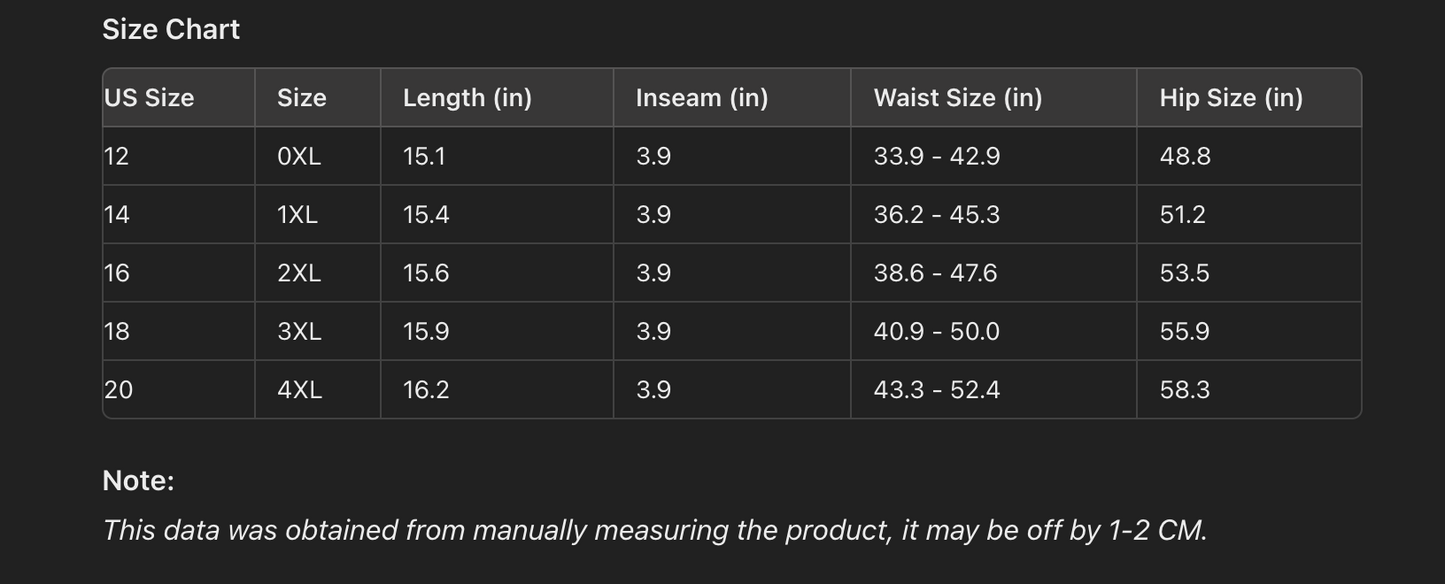The width and height of the screenshot is (1445, 584).
Task: Click the "Length (in)" column header
Action: click(x=467, y=98)
